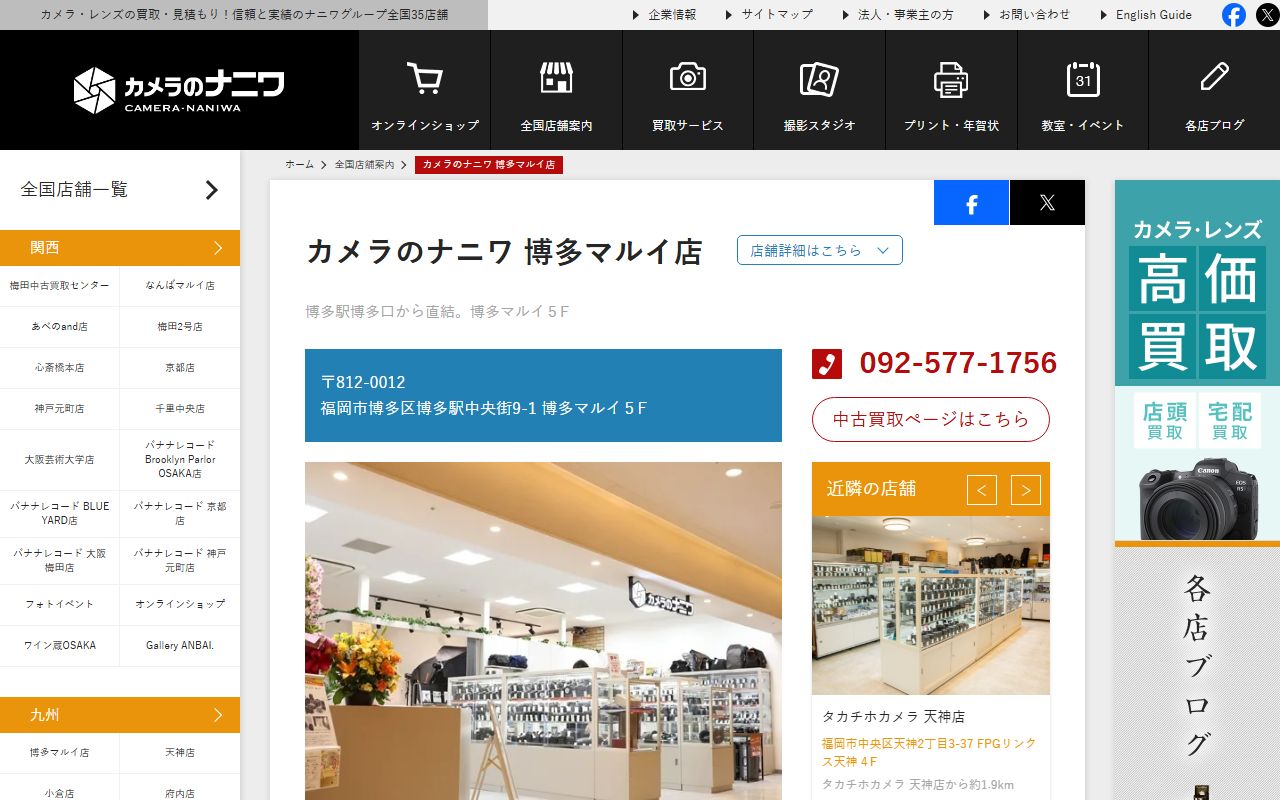
Task: Open 大阪芸術大学店 store link
Action: 60,460
